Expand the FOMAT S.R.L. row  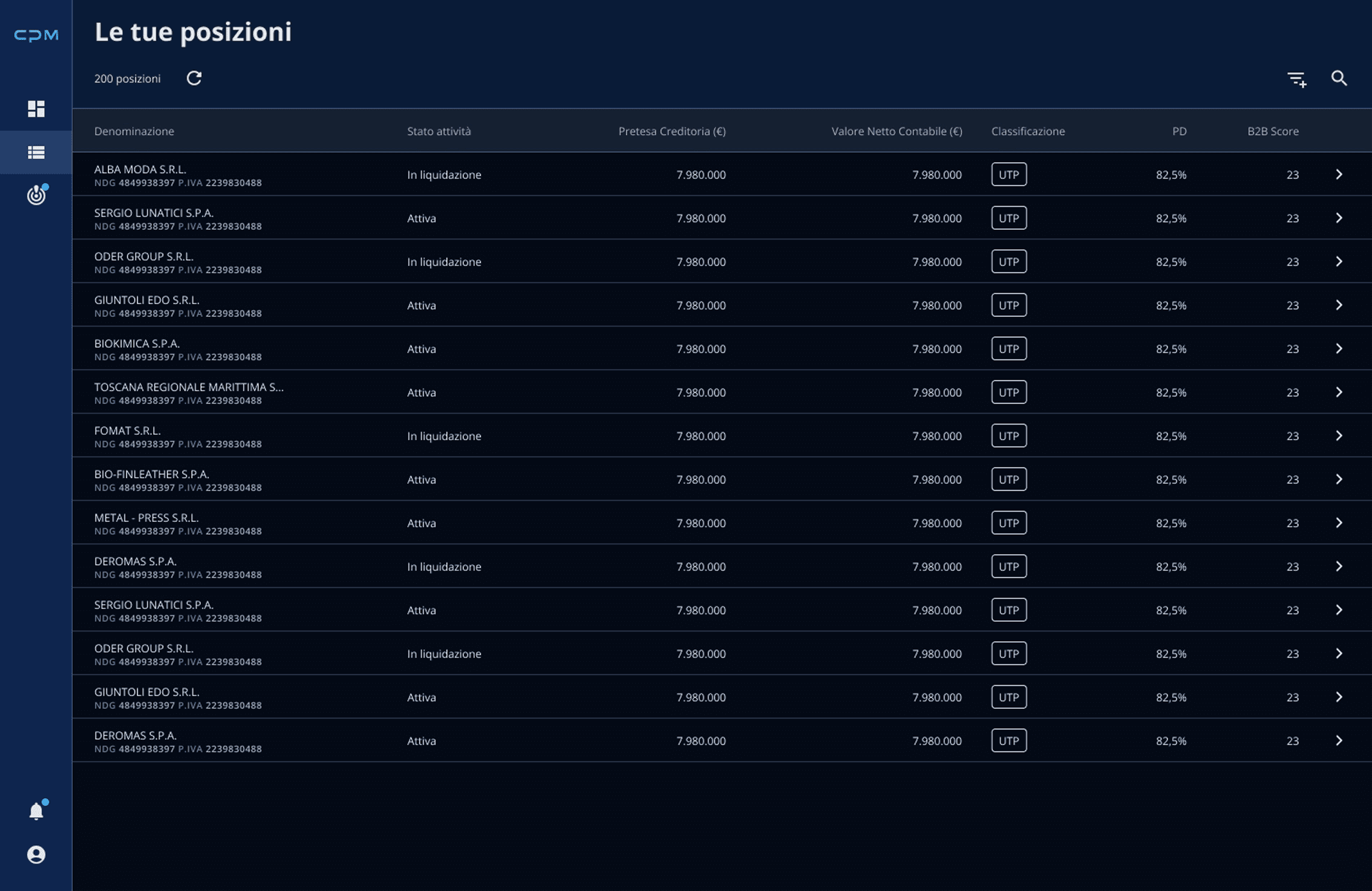pos(1339,436)
